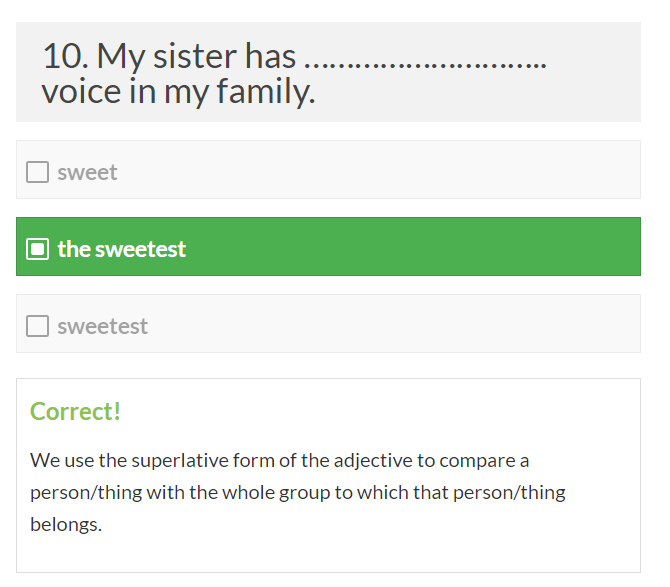
Task: Select the "sweet" answer label text
Action: click(x=87, y=172)
